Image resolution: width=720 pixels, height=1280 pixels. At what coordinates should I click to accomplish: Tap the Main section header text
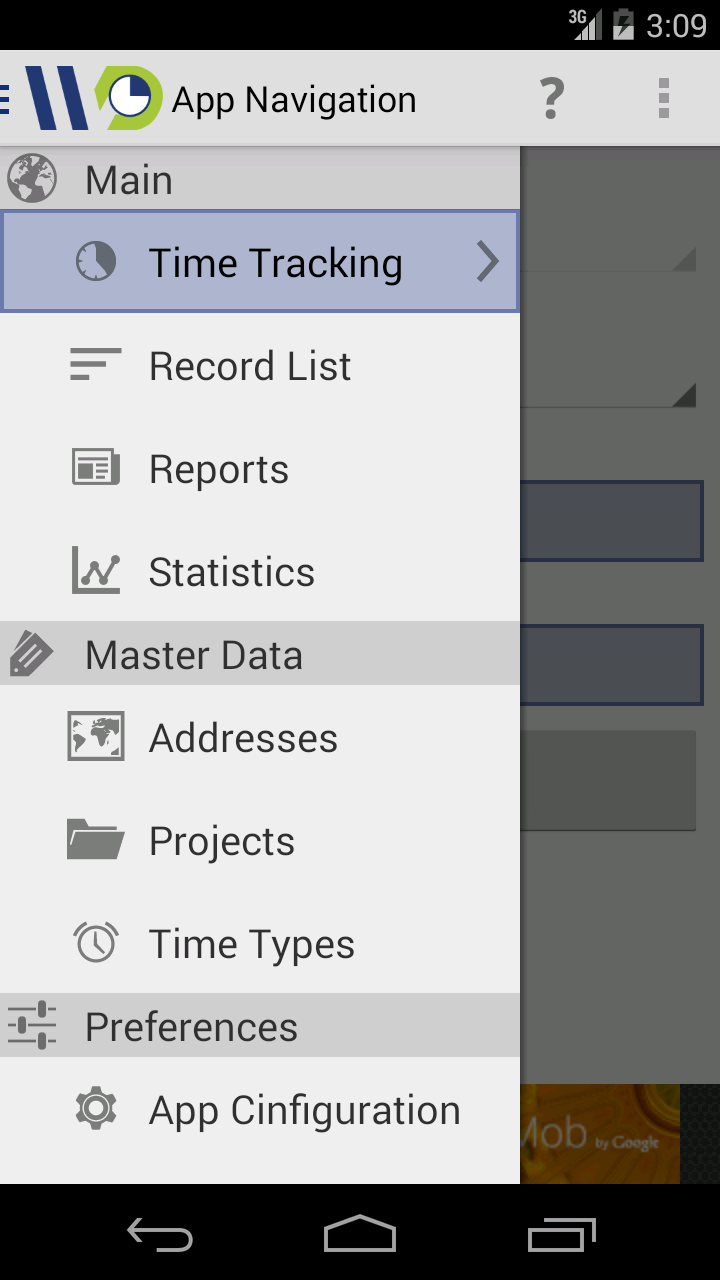click(x=129, y=180)
